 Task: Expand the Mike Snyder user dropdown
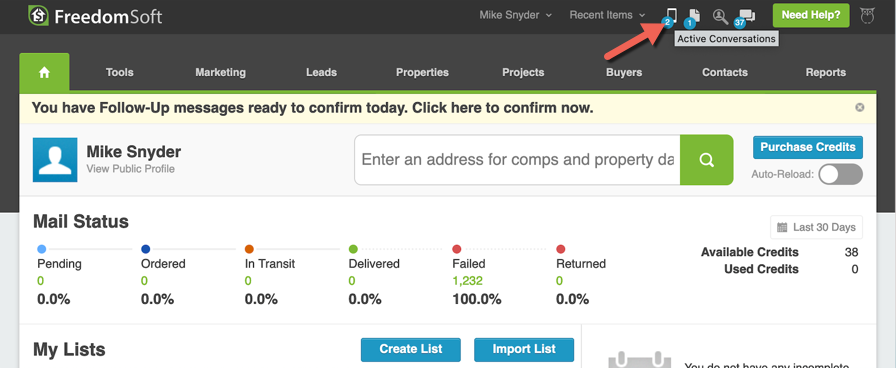coord(516,15)
